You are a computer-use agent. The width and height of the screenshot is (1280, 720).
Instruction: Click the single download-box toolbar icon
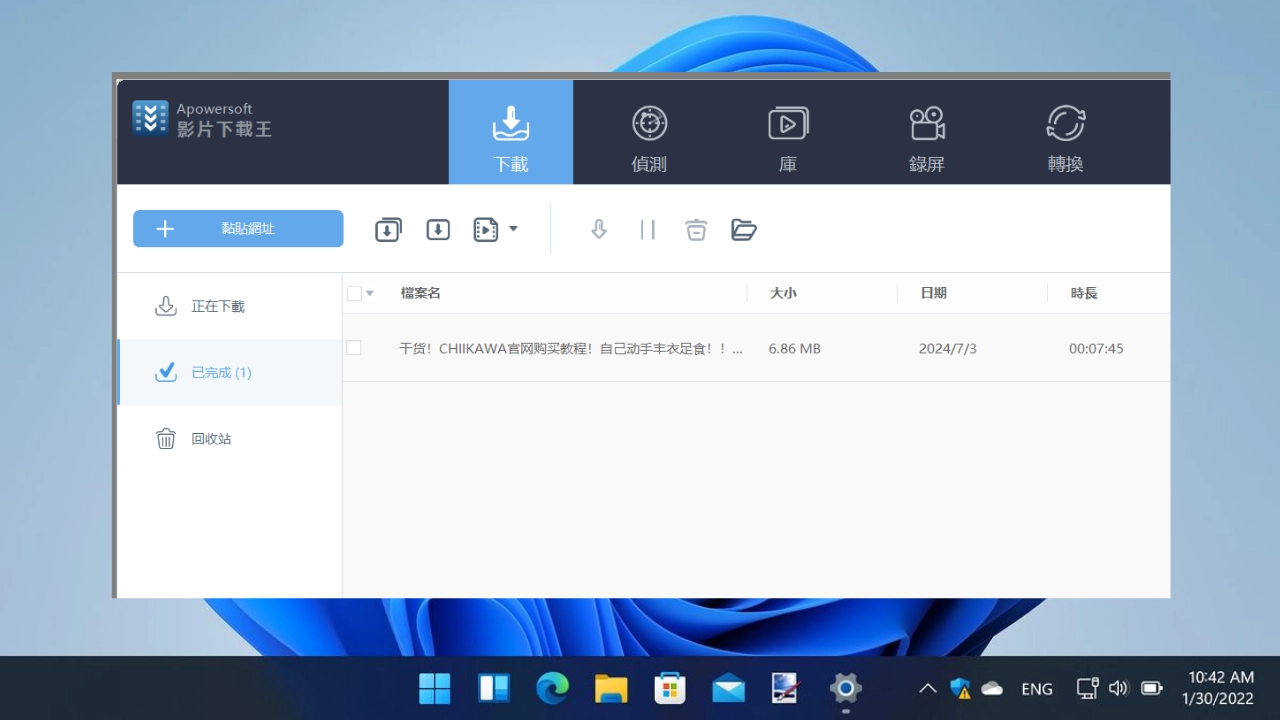438,229
